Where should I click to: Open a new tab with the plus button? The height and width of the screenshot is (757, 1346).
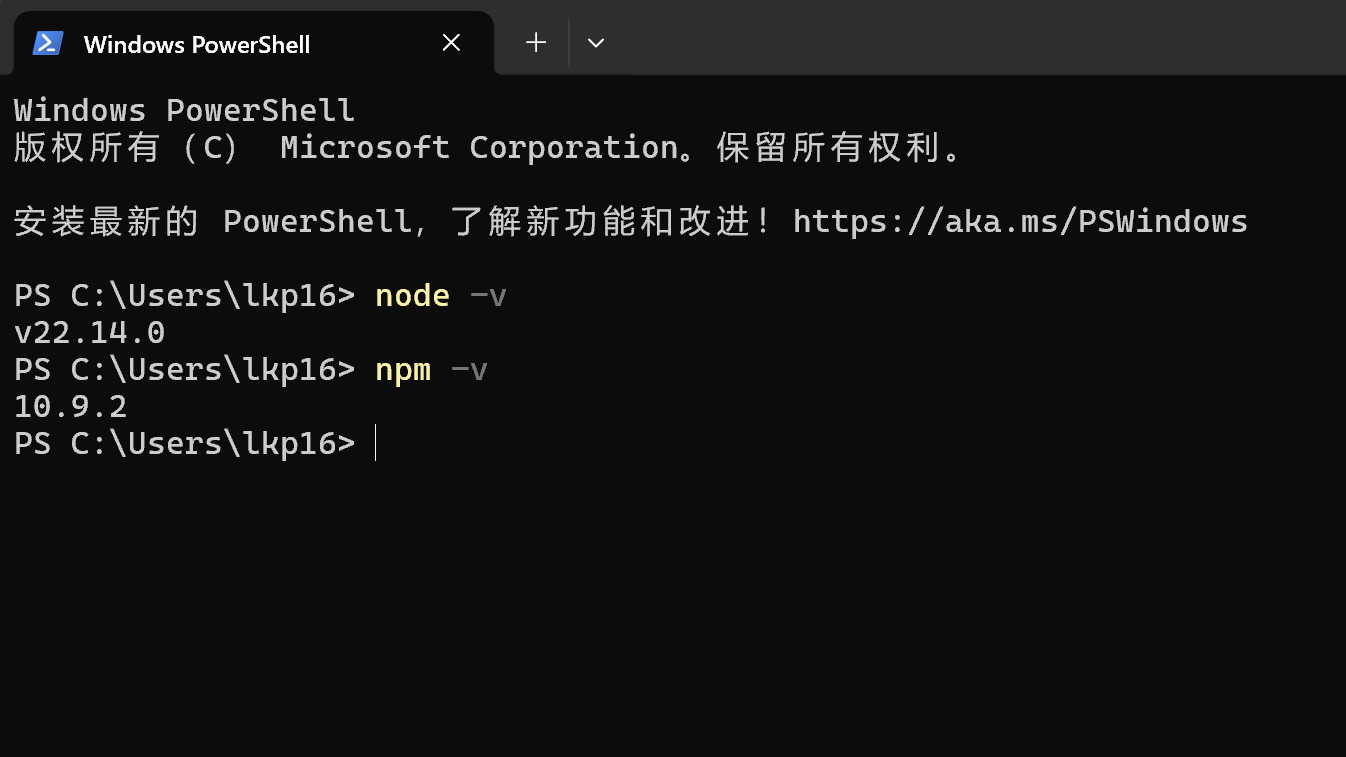tap(536, 42)
